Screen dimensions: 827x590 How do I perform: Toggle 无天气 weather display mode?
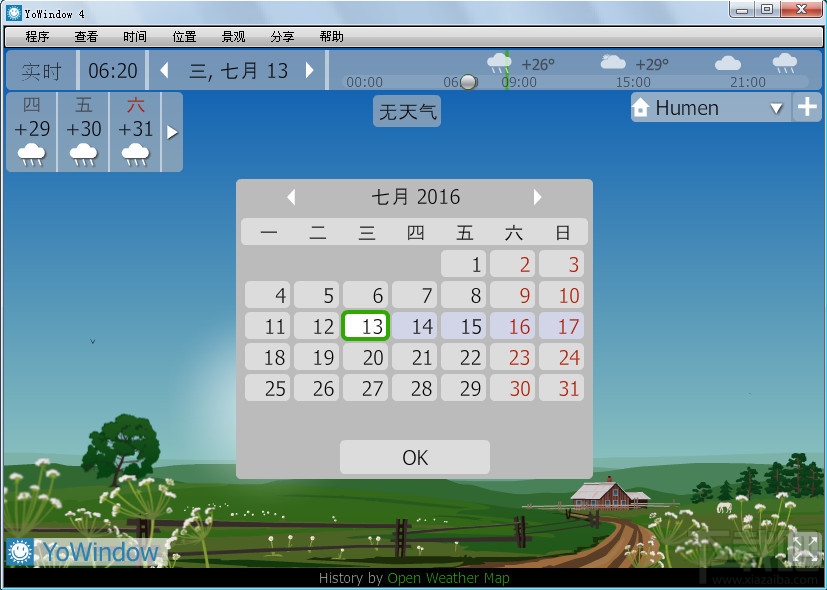point(406,112)
